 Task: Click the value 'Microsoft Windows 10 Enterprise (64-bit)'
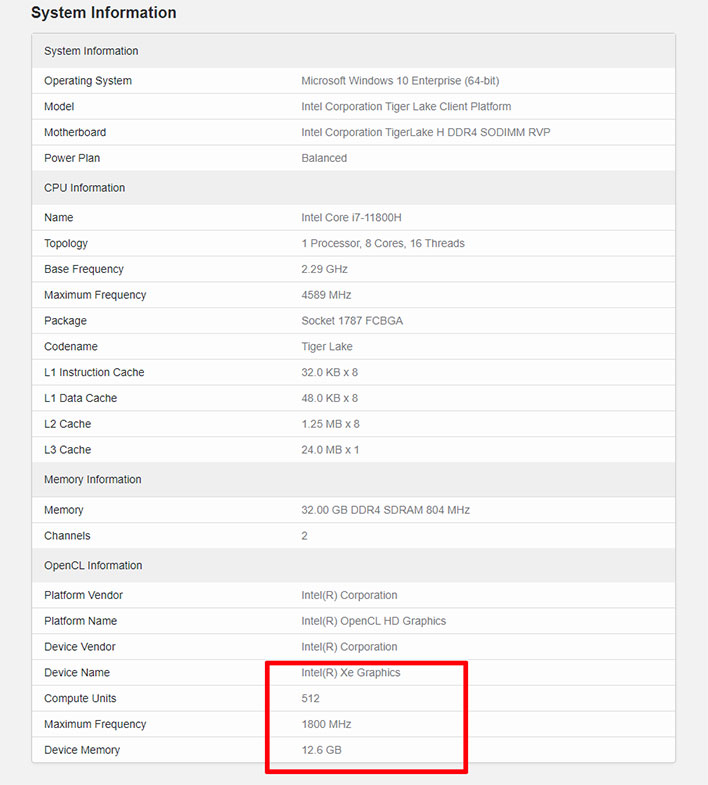click(x=400, y=81)
